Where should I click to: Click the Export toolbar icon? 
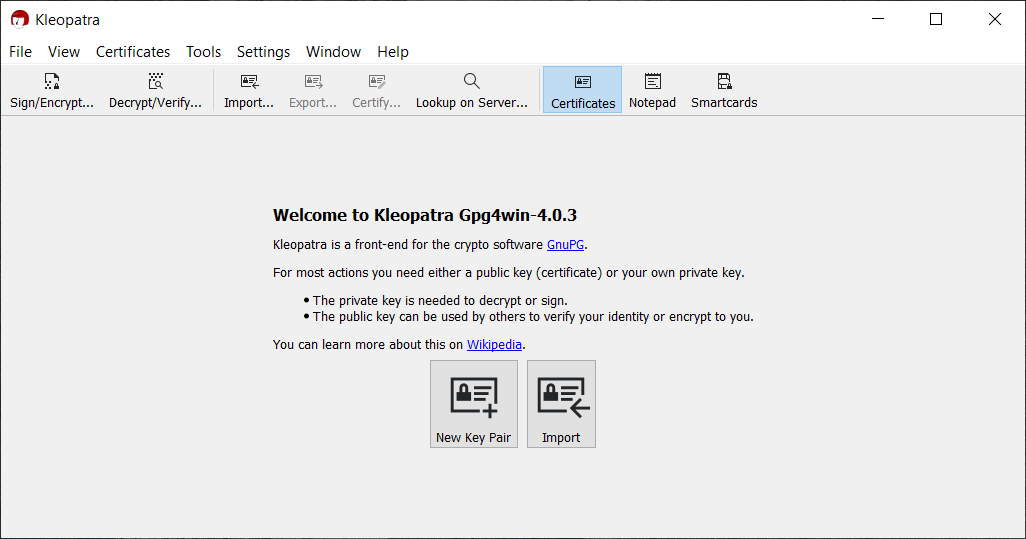(x=313, y=90)
